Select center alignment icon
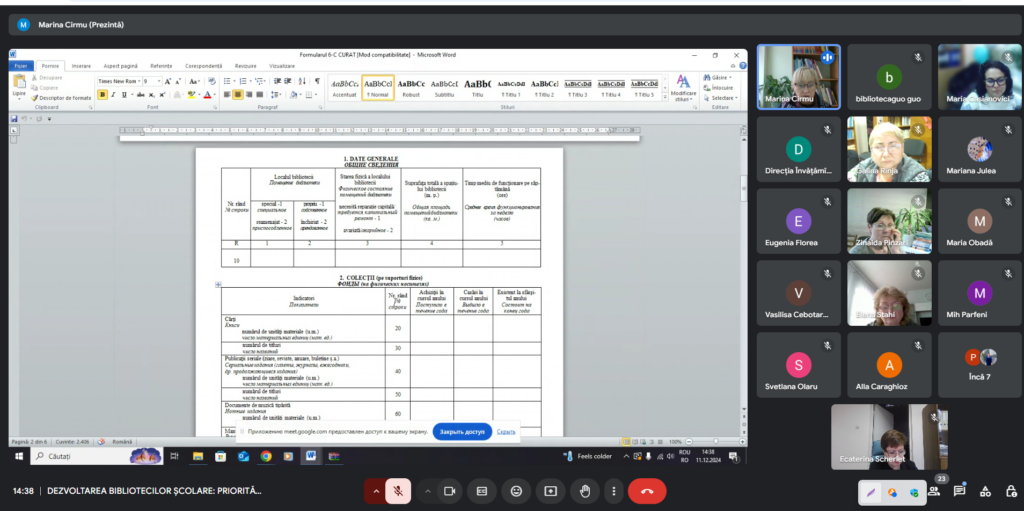 click(238, 95)
